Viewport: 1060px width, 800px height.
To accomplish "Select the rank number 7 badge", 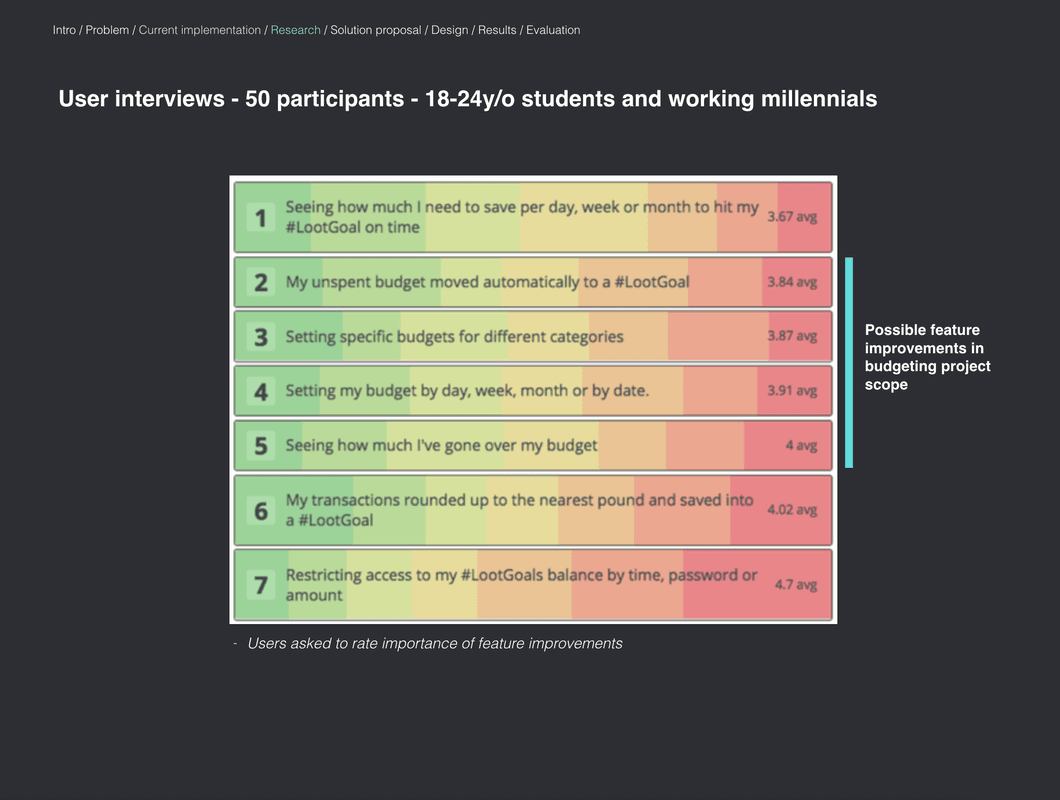I will click(x=260, y=585).
